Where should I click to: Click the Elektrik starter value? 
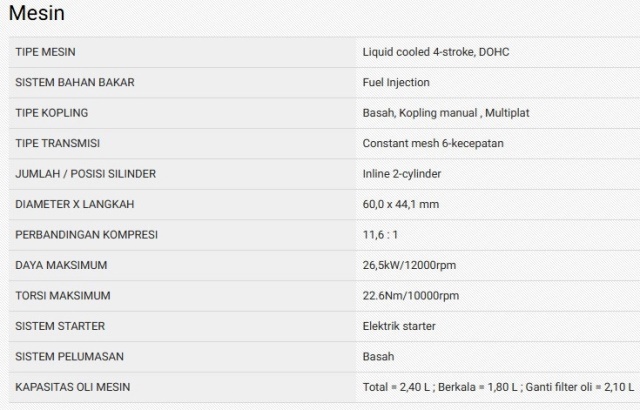tap(399, 326)
